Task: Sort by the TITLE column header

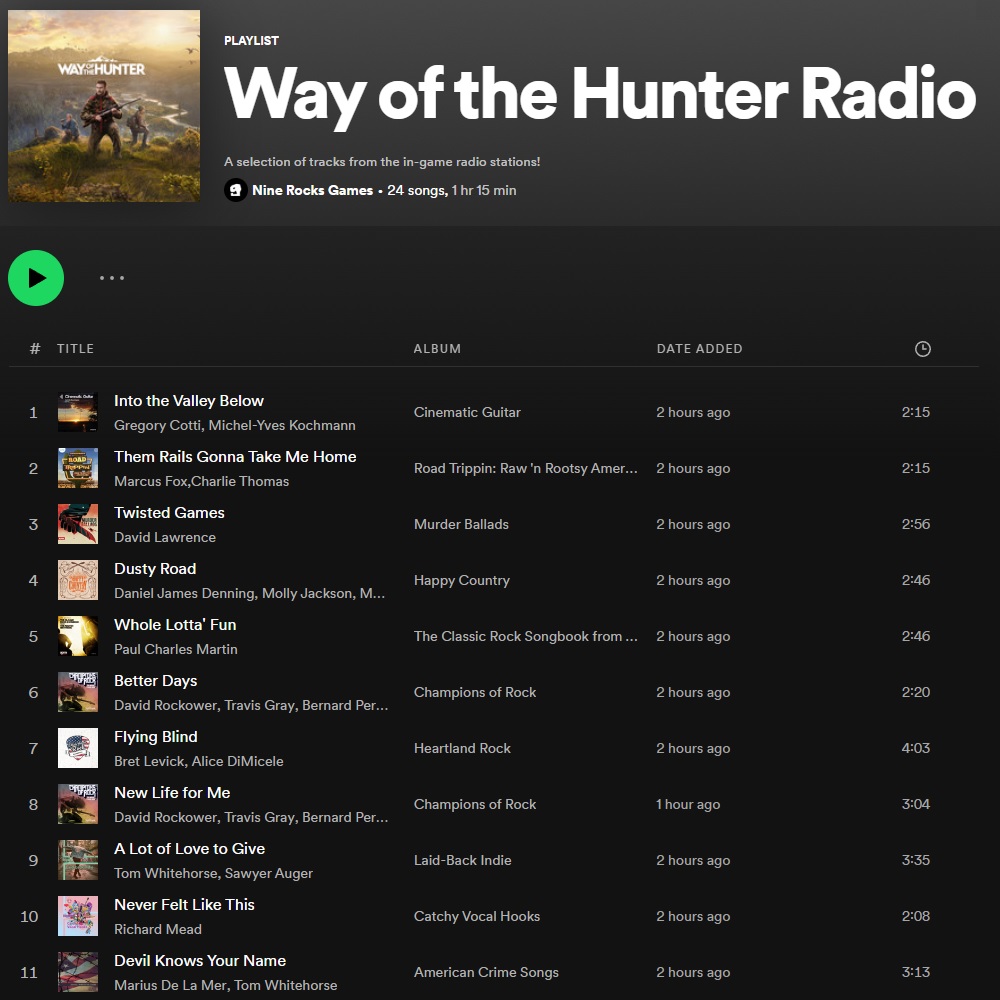Action: pyautogui.click(x=75, y=349)
